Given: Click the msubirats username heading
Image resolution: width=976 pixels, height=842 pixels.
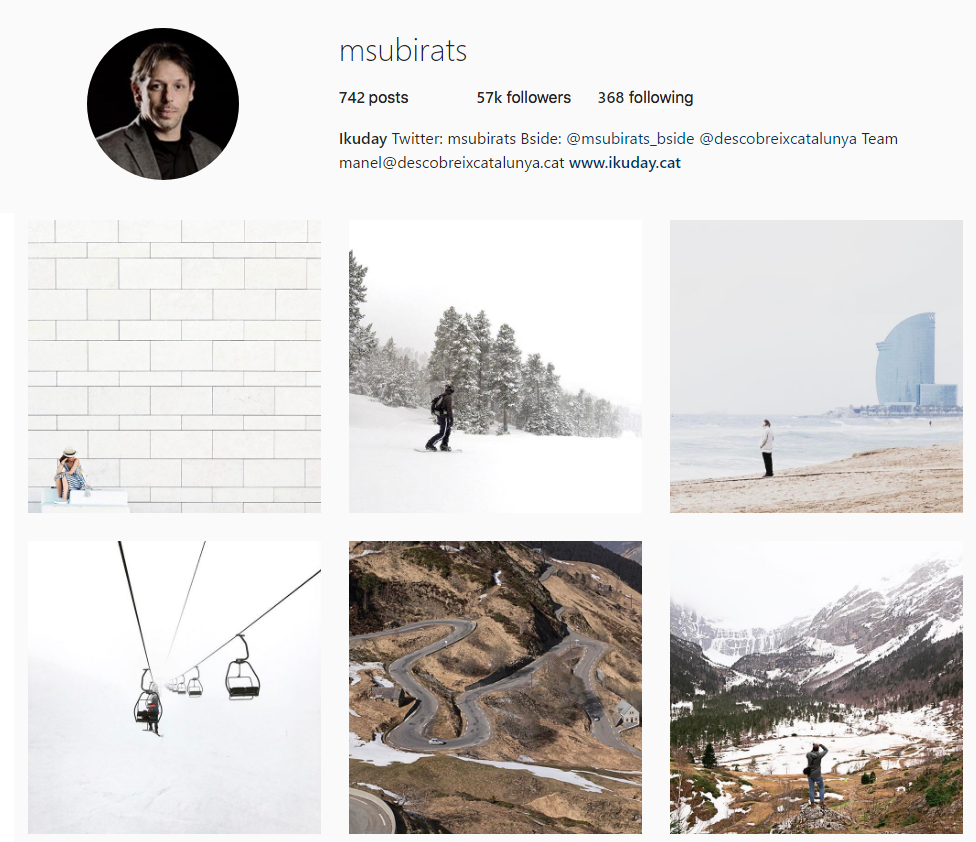Looking at the screenshot, I should pyautogui.click(x=403, y=50).
